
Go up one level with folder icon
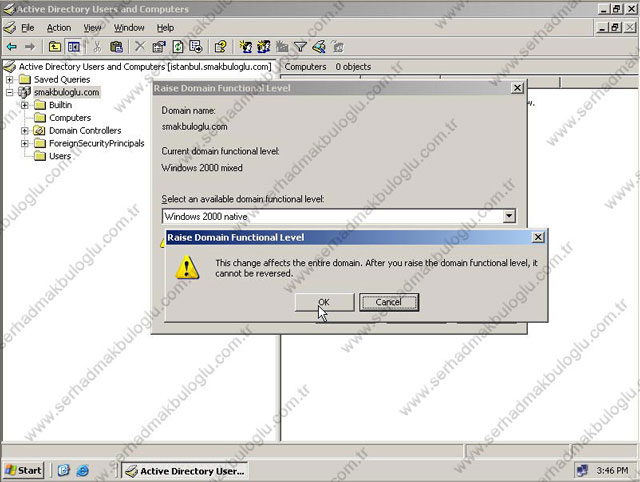pos(55,47)
